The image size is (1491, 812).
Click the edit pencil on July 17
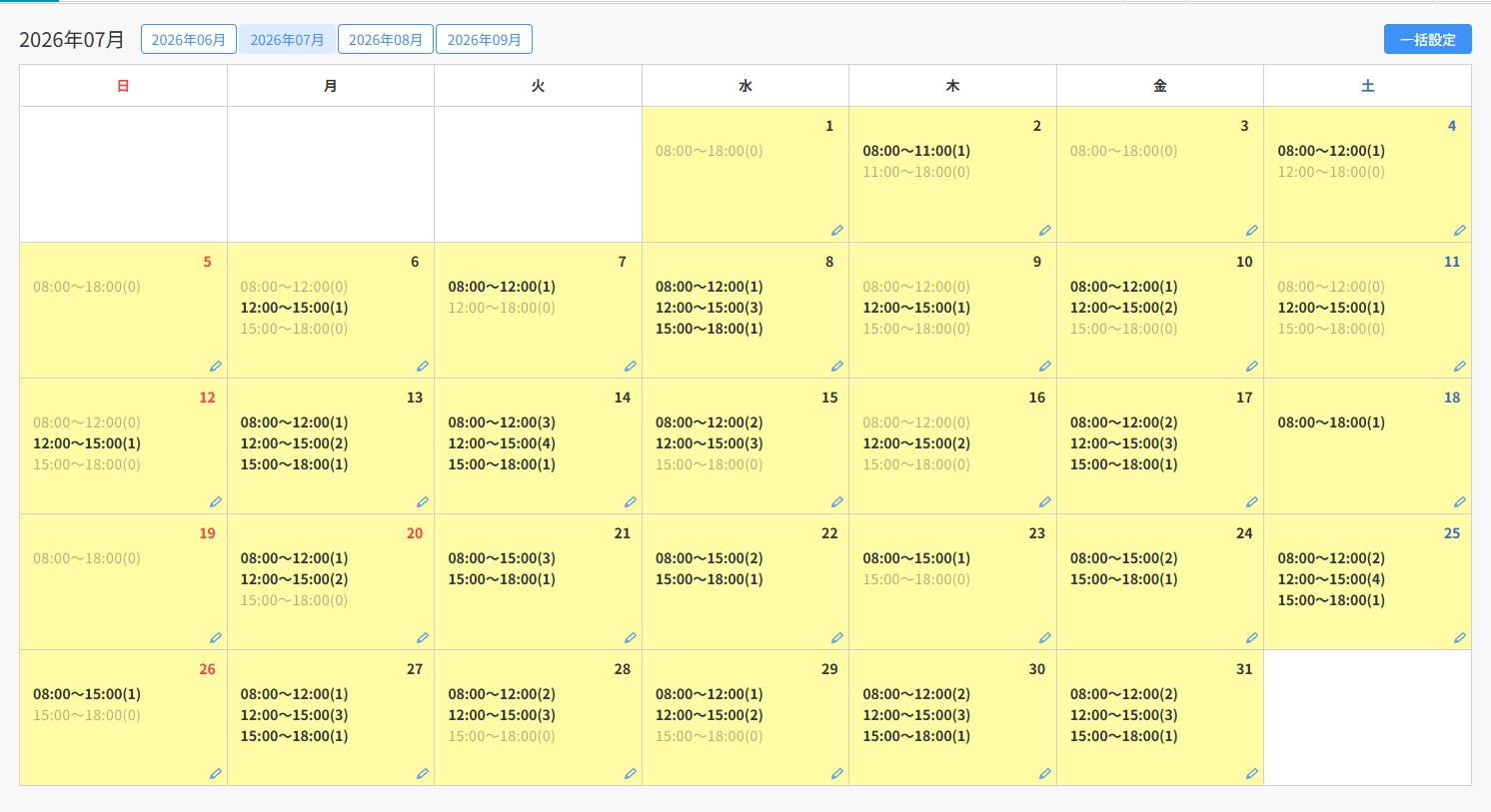1252,502
